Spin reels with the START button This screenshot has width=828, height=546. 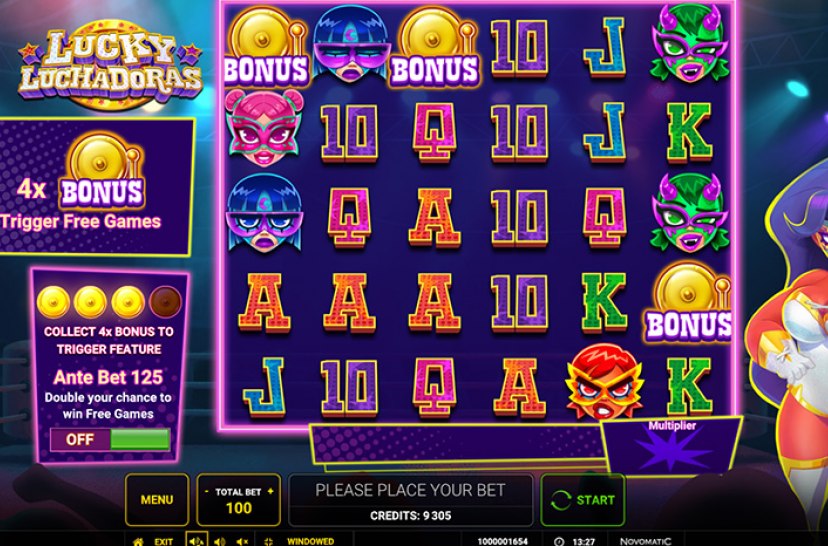(x=583, y=500)
